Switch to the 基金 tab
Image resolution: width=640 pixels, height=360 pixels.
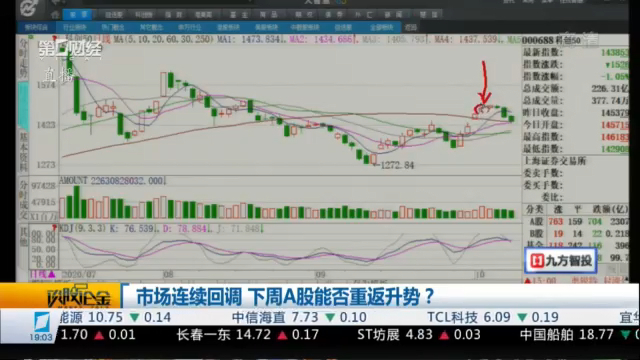pos(239,15)
